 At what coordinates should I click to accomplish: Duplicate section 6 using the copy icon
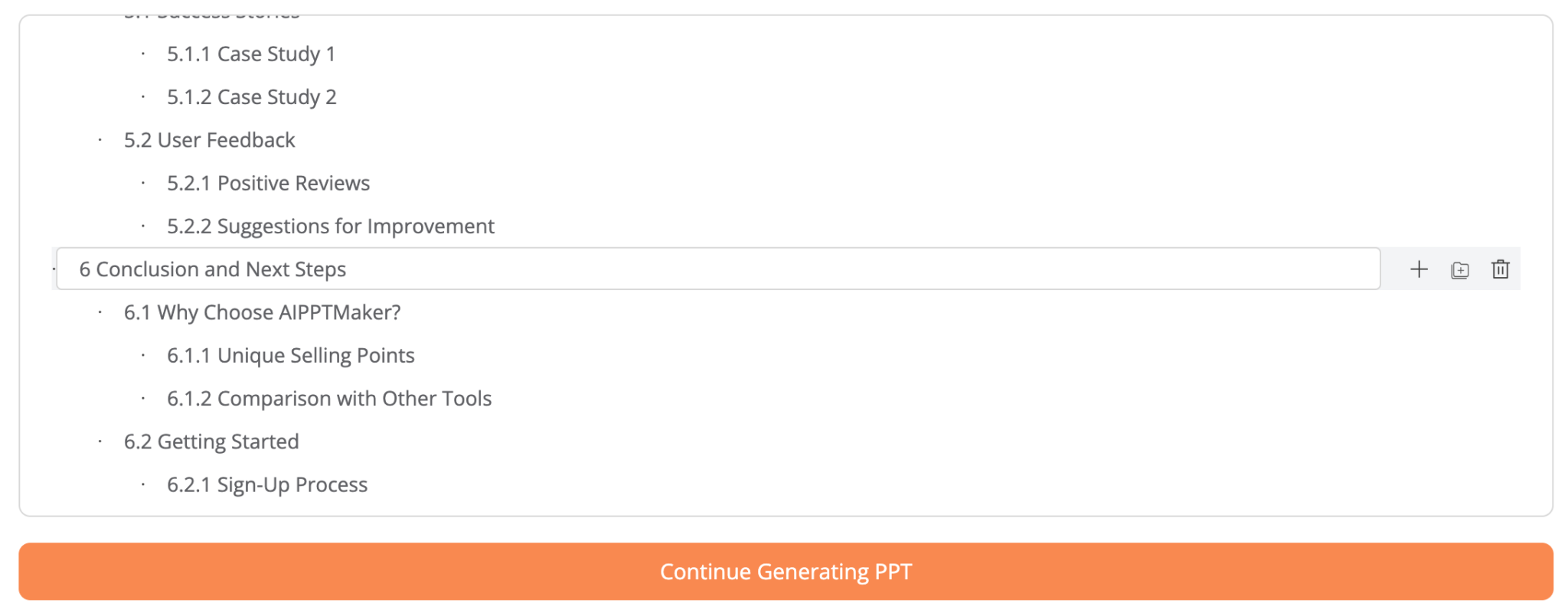[1460, 269]
